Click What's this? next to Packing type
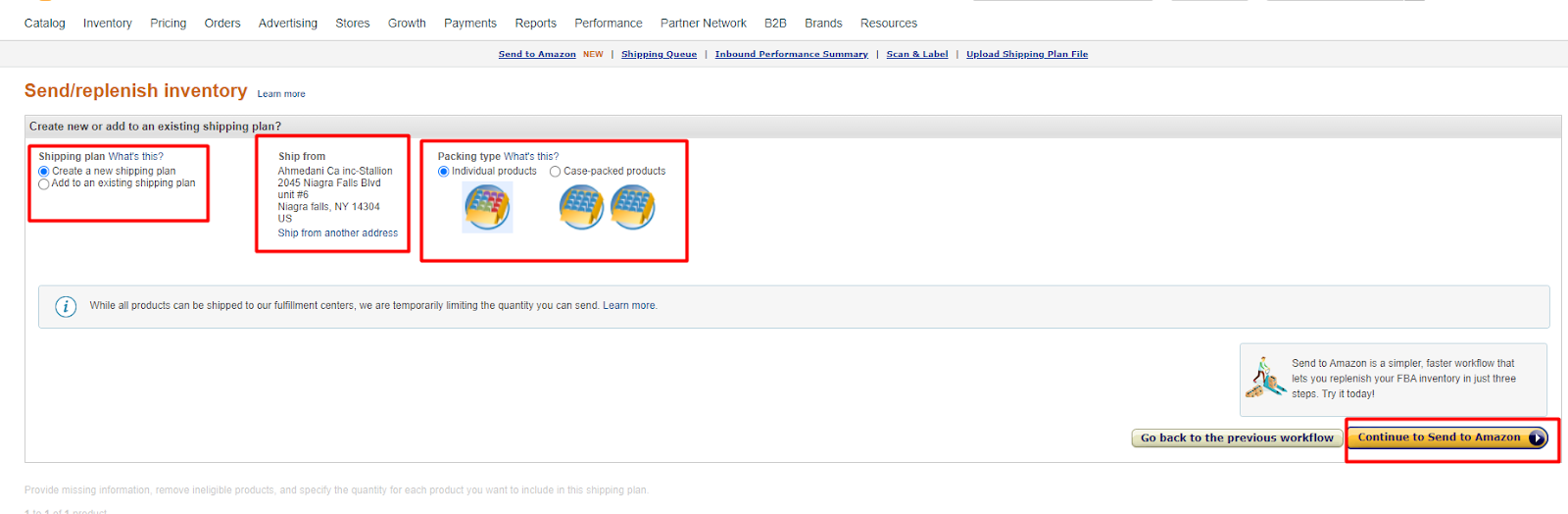This screenshot has width=1568, height=514. 531,157
